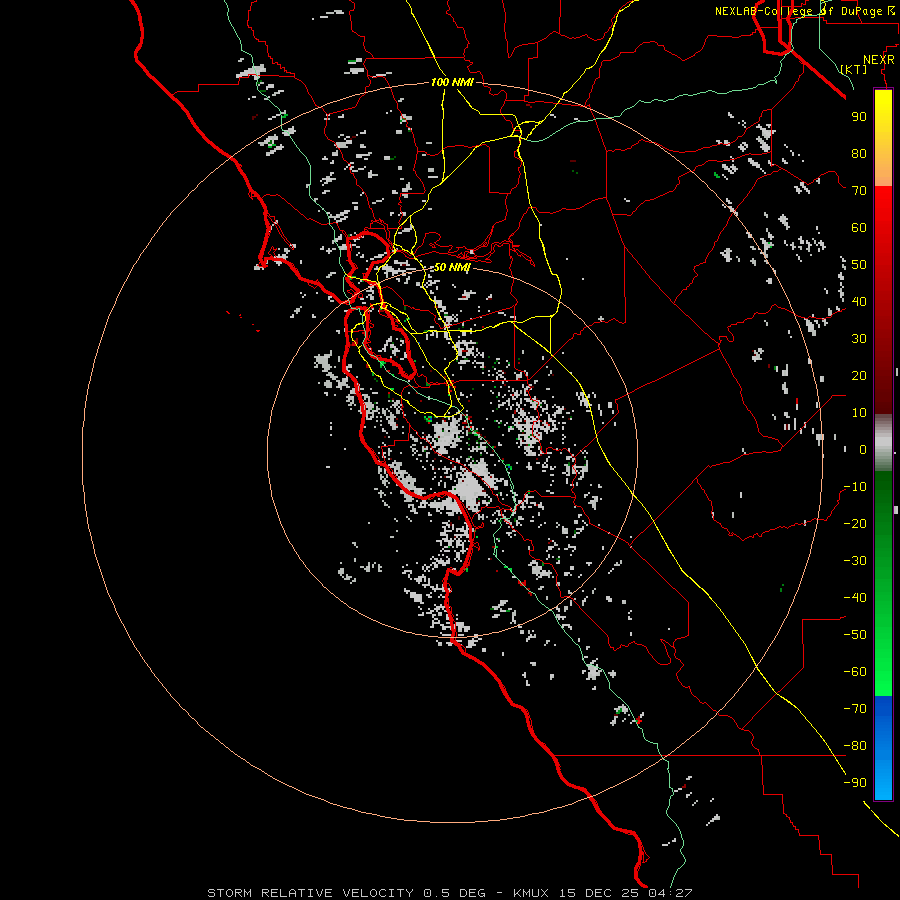Click the "-20" scale value

click(x=855, y=524)
